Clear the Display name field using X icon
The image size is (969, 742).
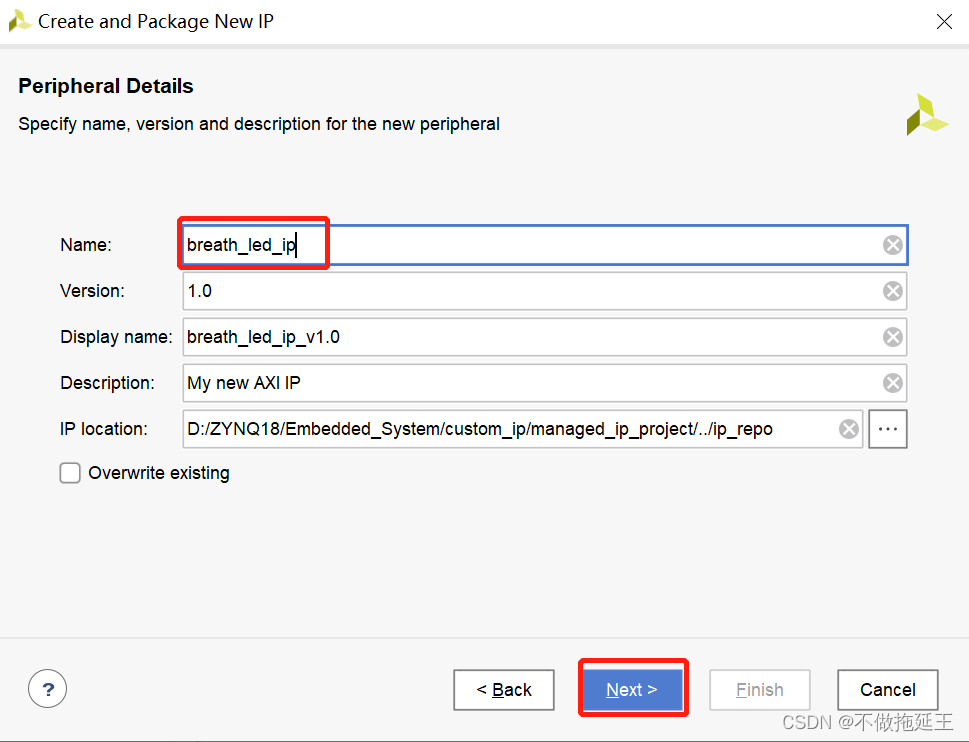pyautogui.click(x=892, y=337)
